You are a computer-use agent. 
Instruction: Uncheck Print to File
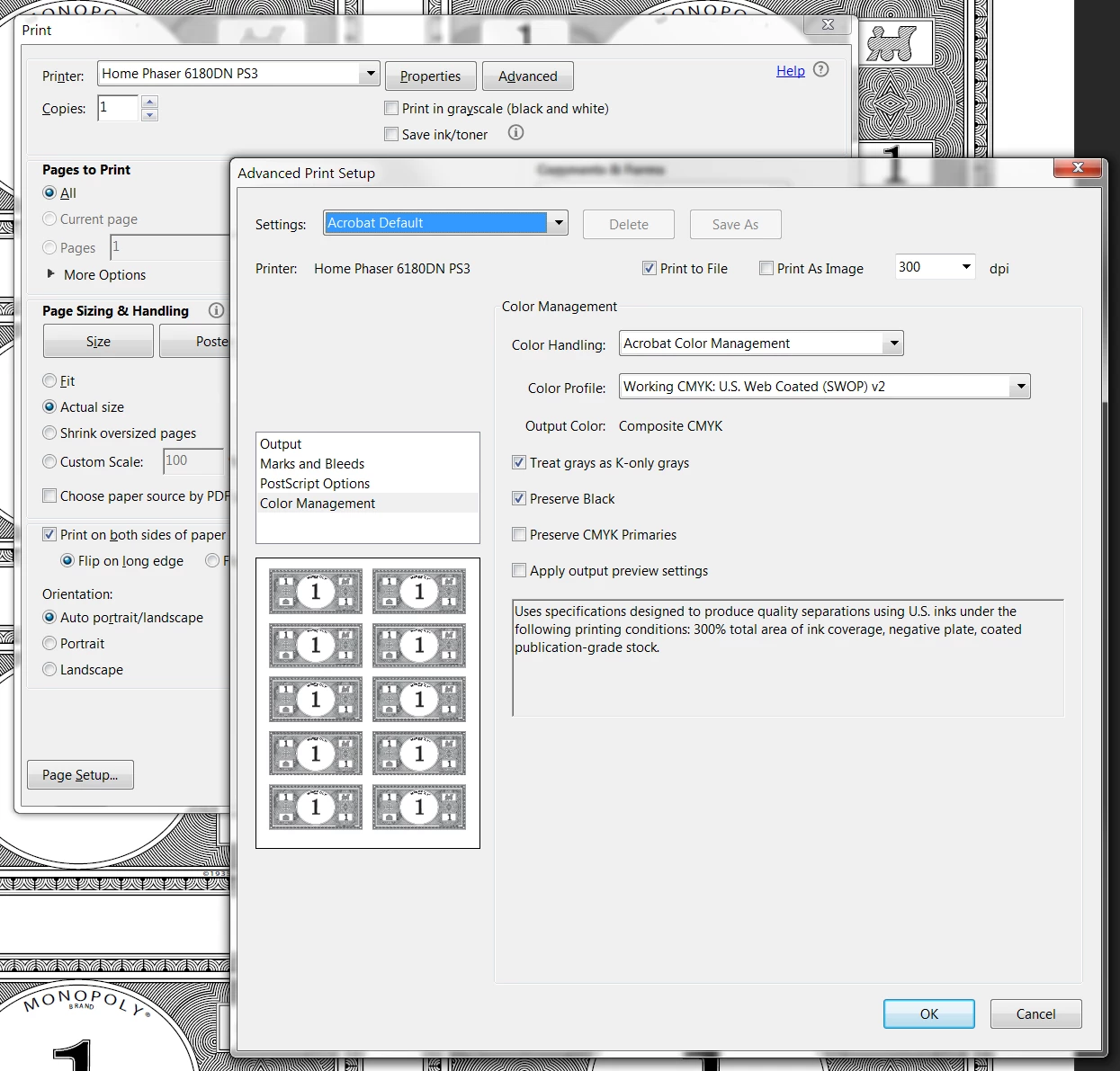click(x=650, y=268)
